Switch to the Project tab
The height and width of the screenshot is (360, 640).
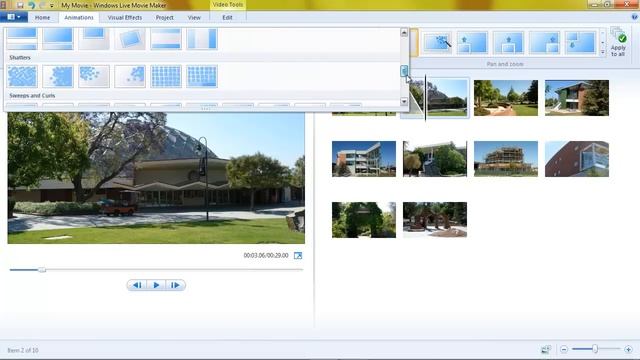pos(164,18)
